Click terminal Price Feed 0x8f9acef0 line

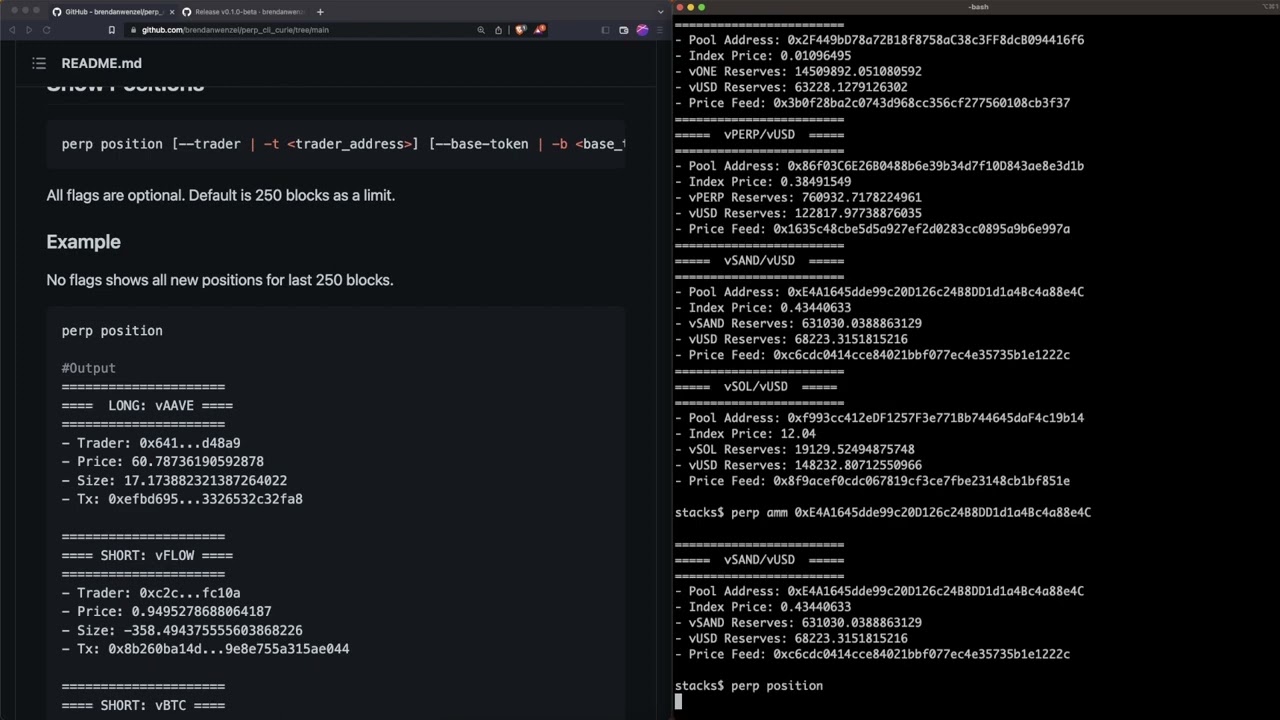coord(872,482)
